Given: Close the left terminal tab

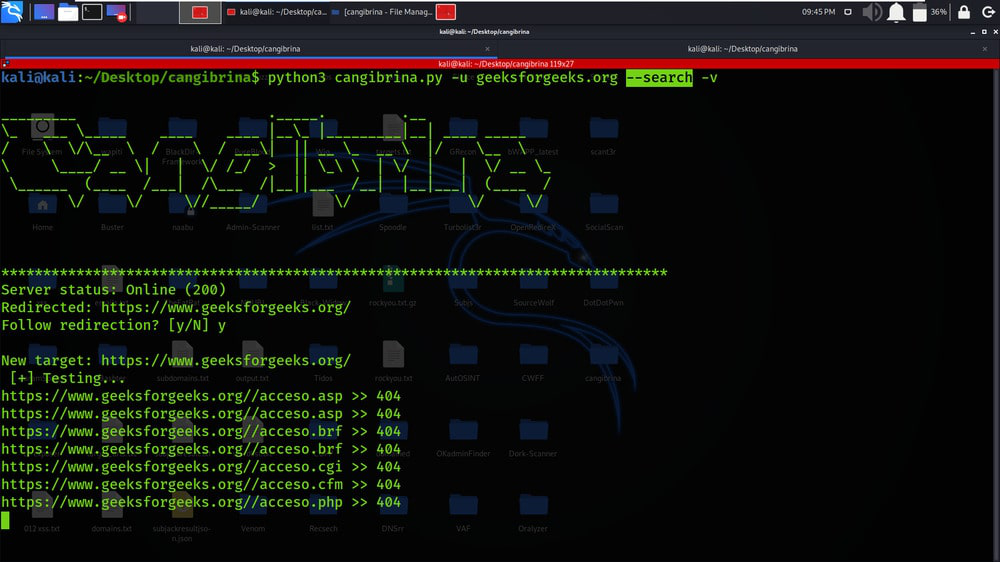Looking at the screenshot, I should coord(487,49).
